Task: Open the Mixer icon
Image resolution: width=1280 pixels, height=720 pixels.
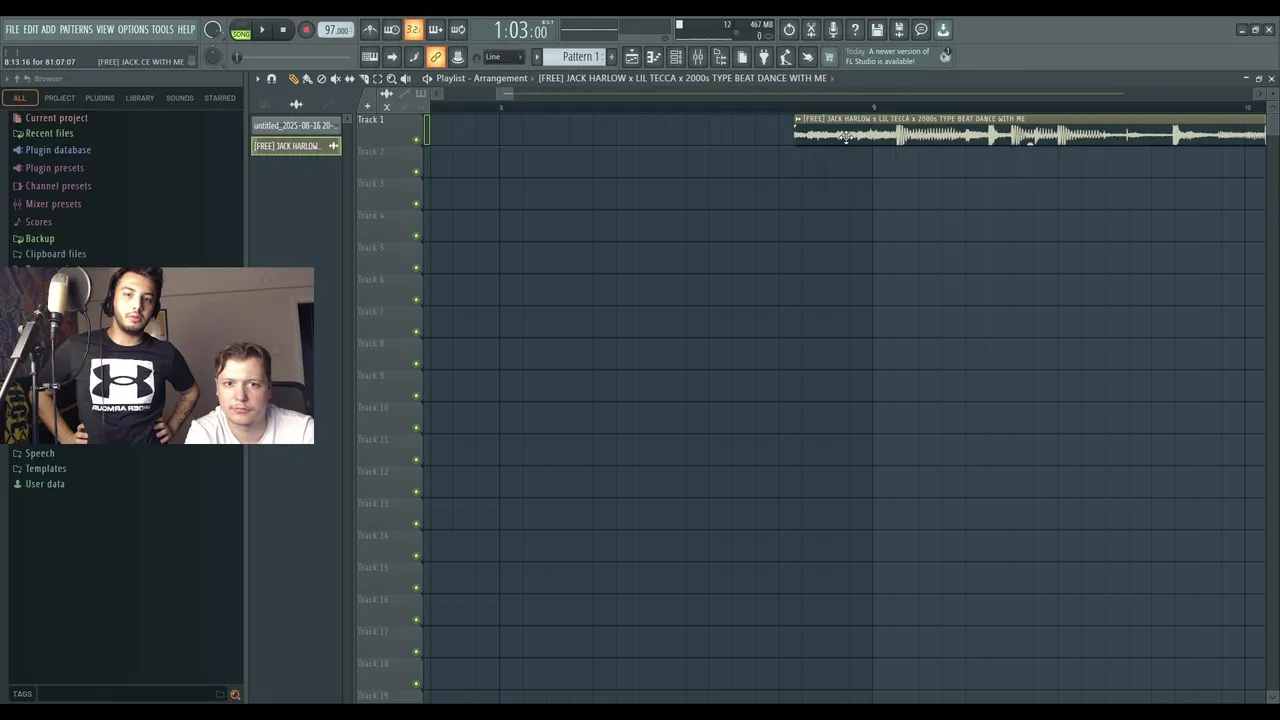Action: tap(698, 57)
